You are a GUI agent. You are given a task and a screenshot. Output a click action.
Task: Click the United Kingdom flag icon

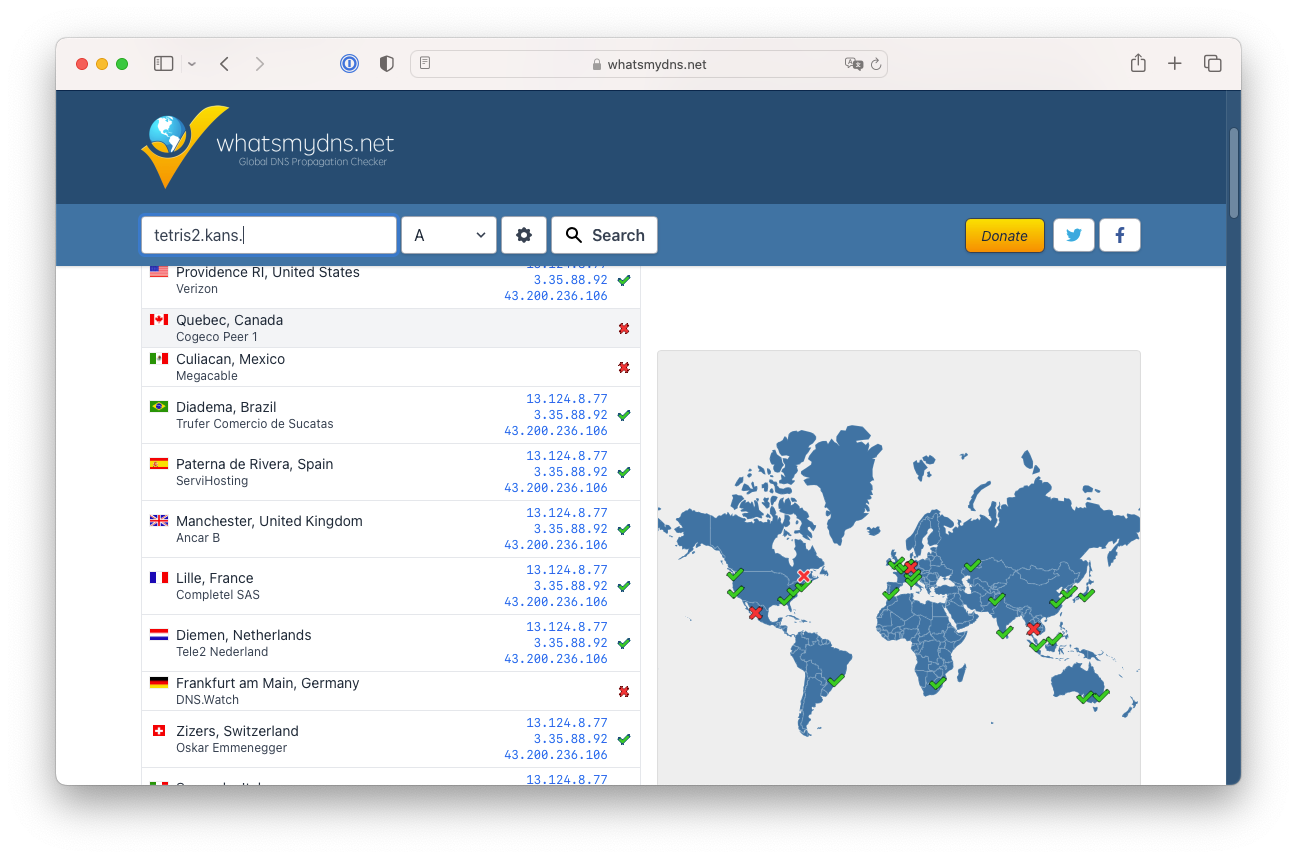coord(159,520)
